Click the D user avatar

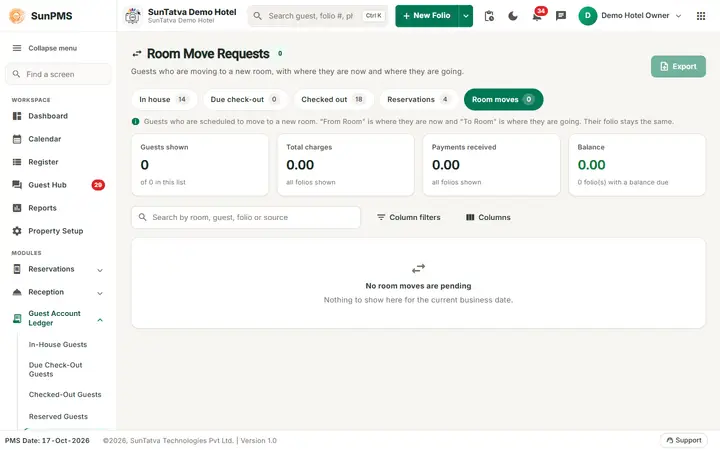588,16
